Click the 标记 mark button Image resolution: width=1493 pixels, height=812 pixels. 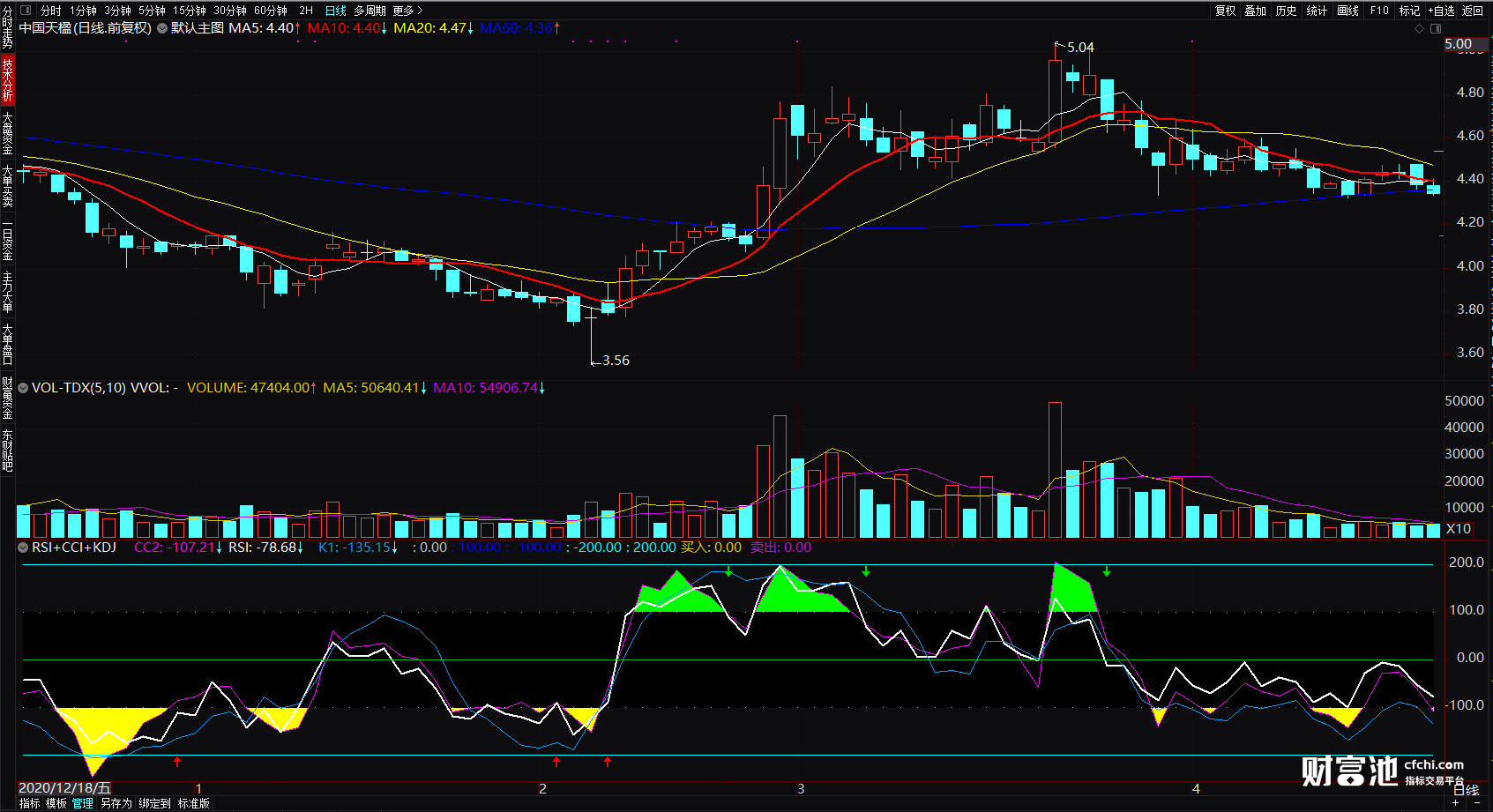(x=1409, y=11)
